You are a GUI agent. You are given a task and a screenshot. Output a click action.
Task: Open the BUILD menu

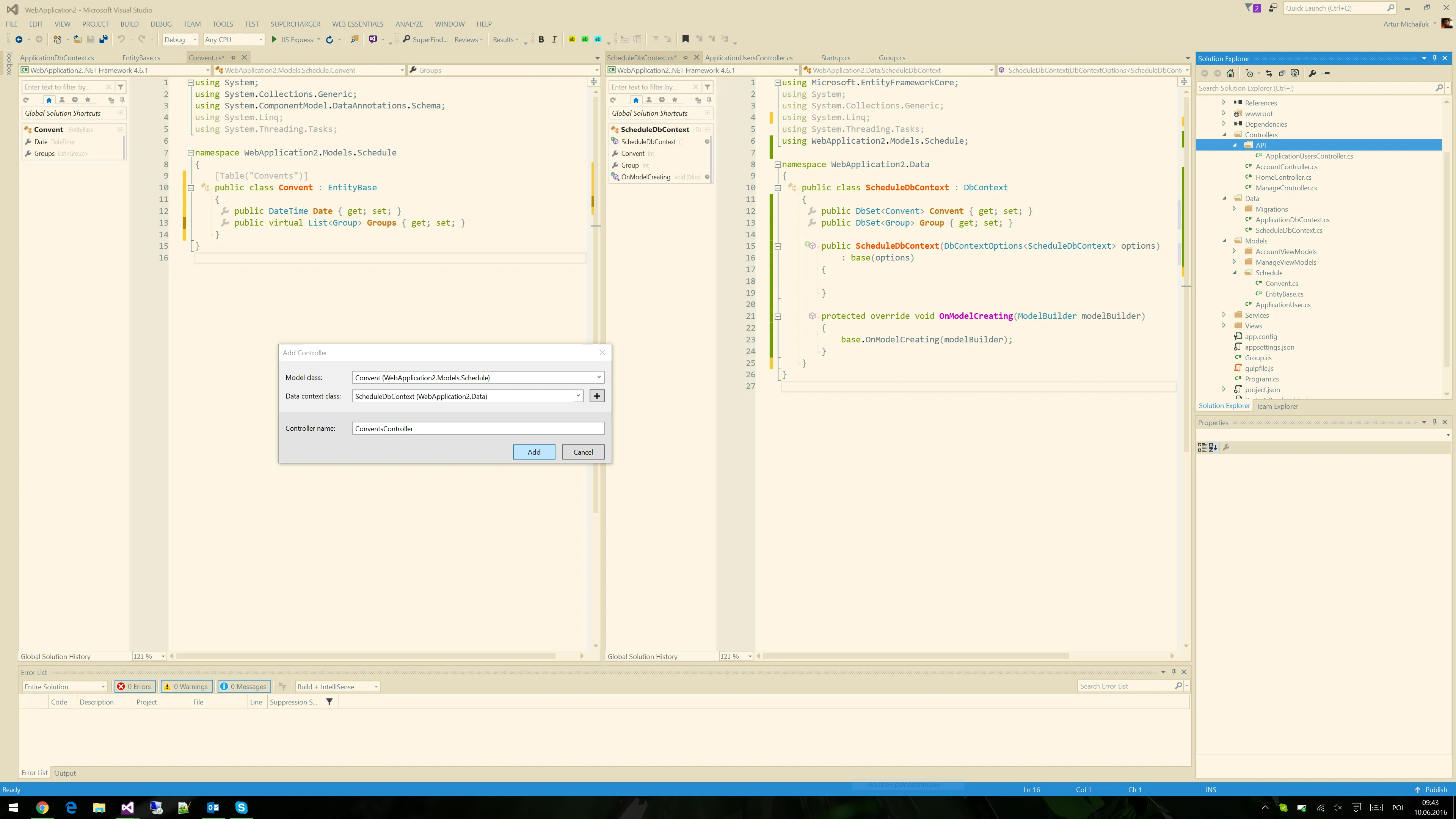click(x=129, y=24)
